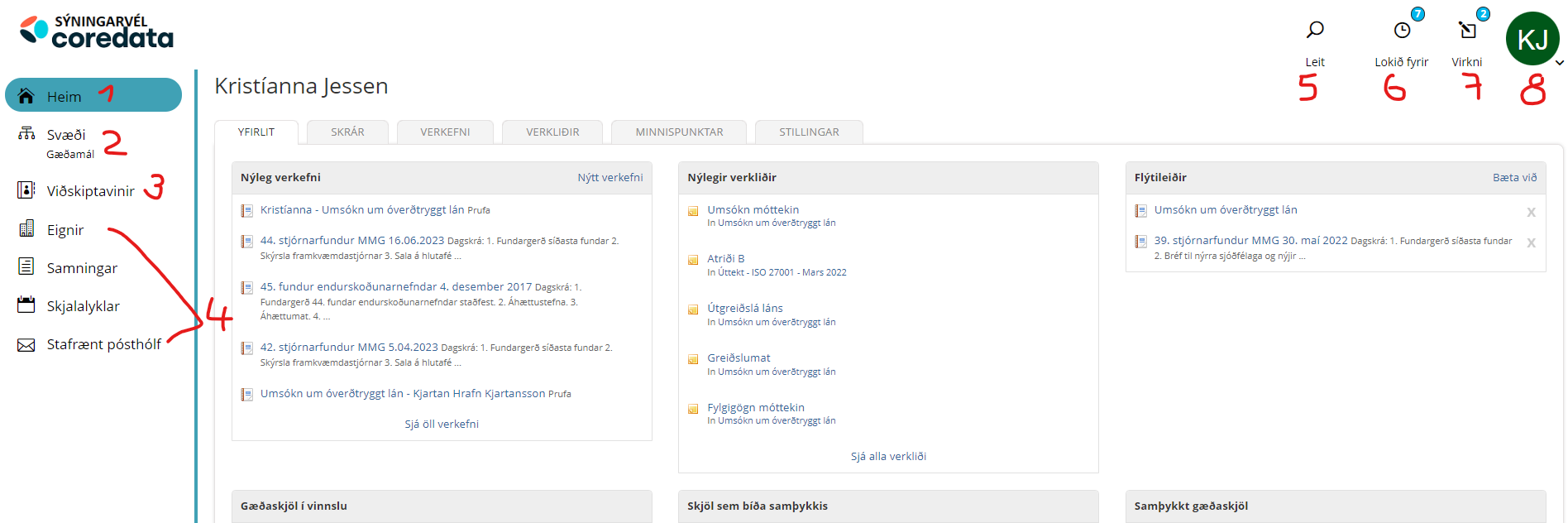Expand the user menu chevron beside avatar

pos(1559,63)
